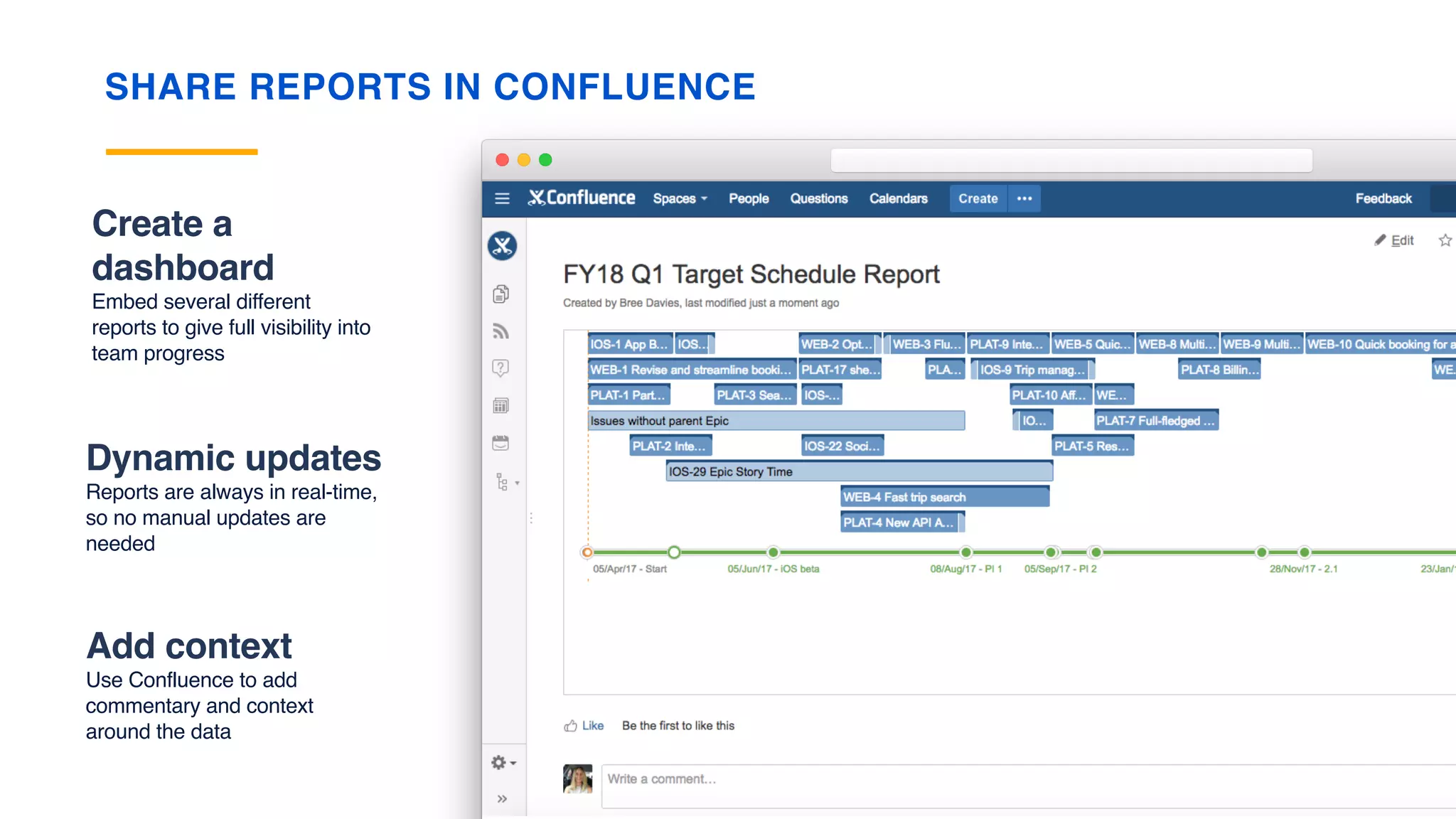Like this page
1456x819 pixels.
coord(584,725)
